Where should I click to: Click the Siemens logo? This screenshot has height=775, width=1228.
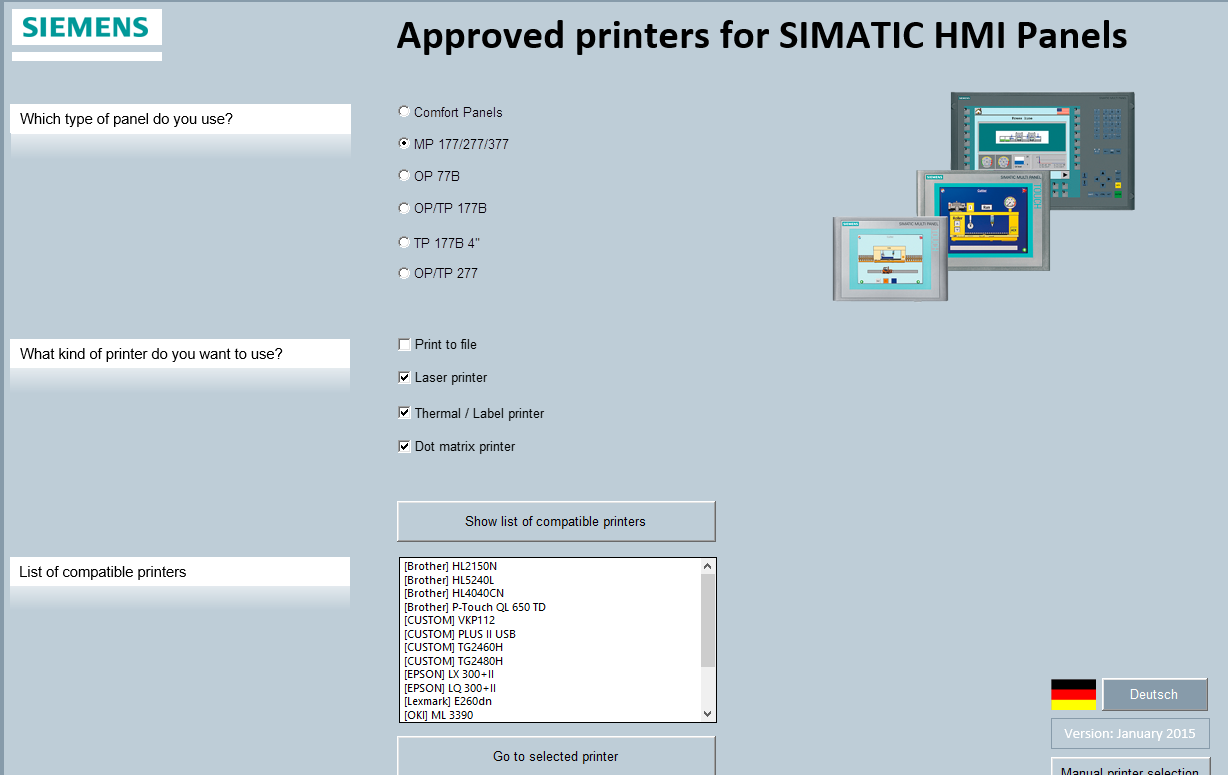click(87, 28)
